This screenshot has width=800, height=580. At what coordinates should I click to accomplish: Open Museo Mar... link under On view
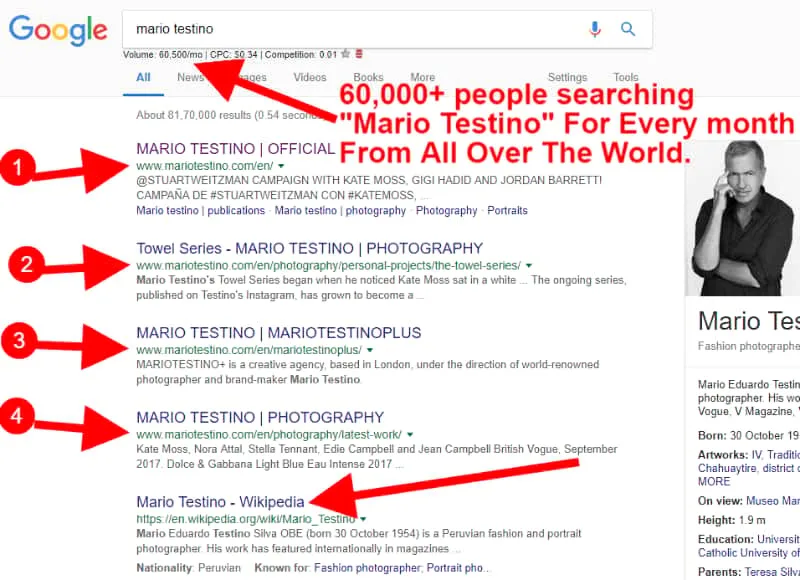[x=772, y=501]
